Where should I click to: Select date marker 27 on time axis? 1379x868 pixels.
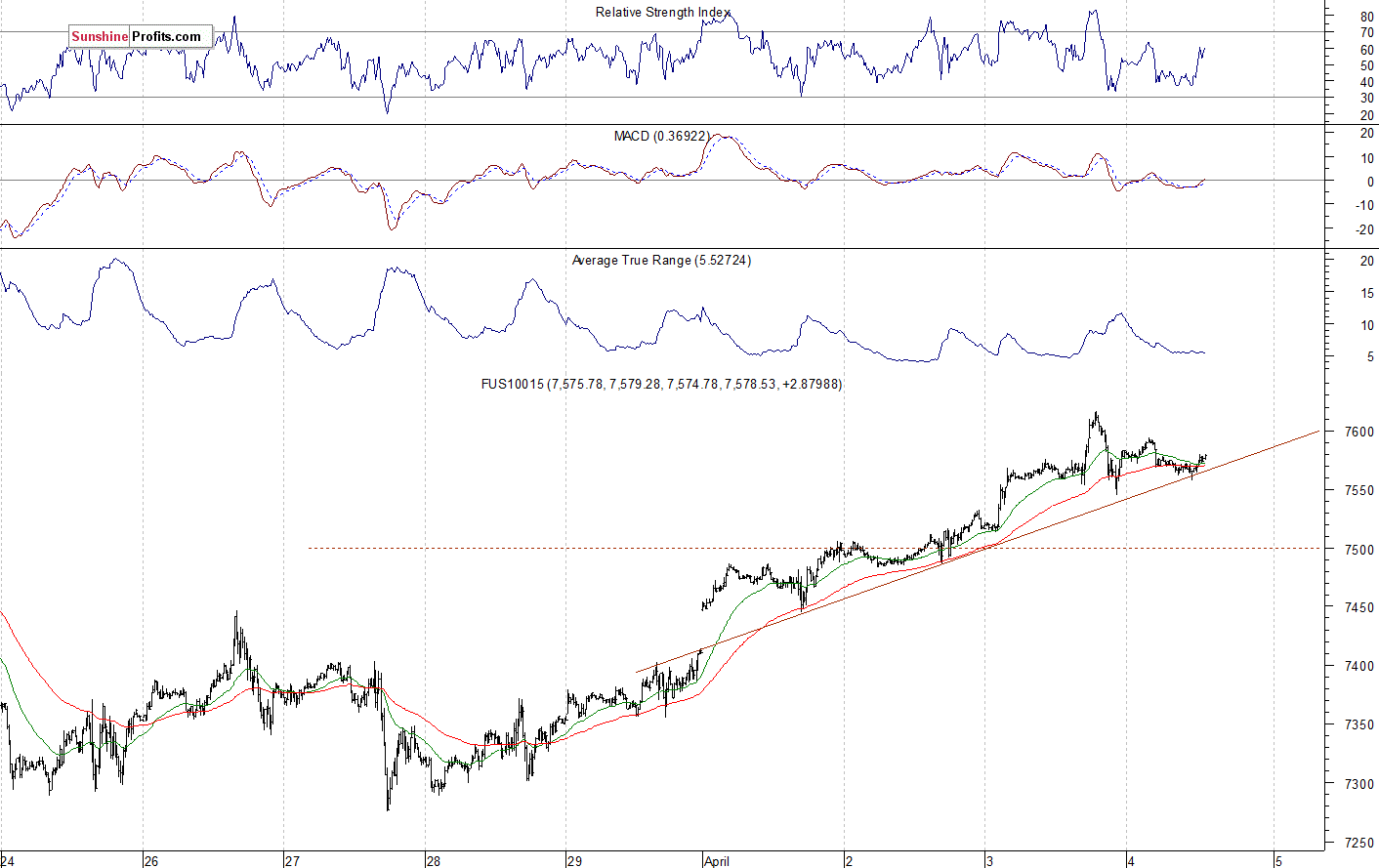[292, 861]
